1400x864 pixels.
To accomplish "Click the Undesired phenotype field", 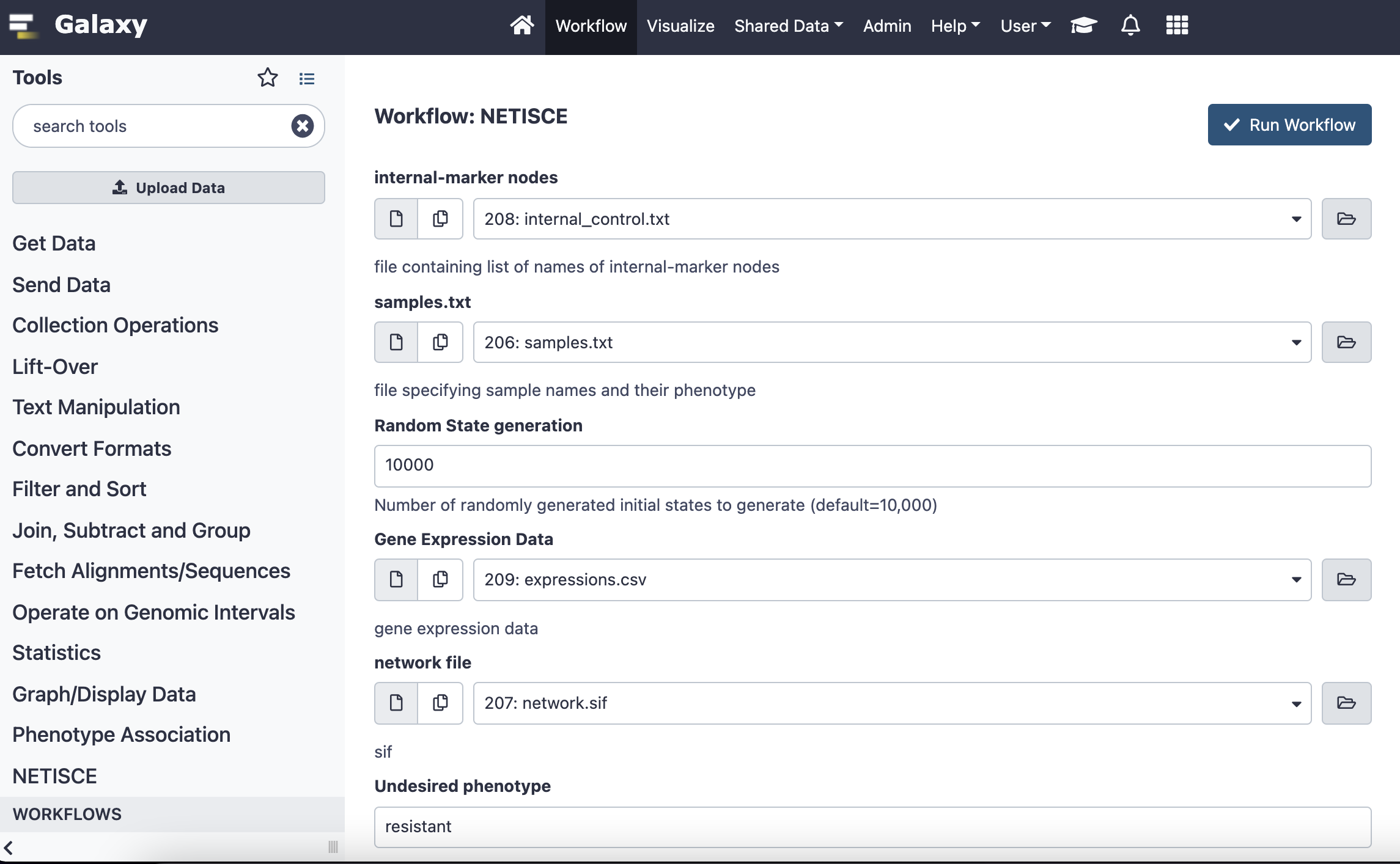I will point(872,827).
